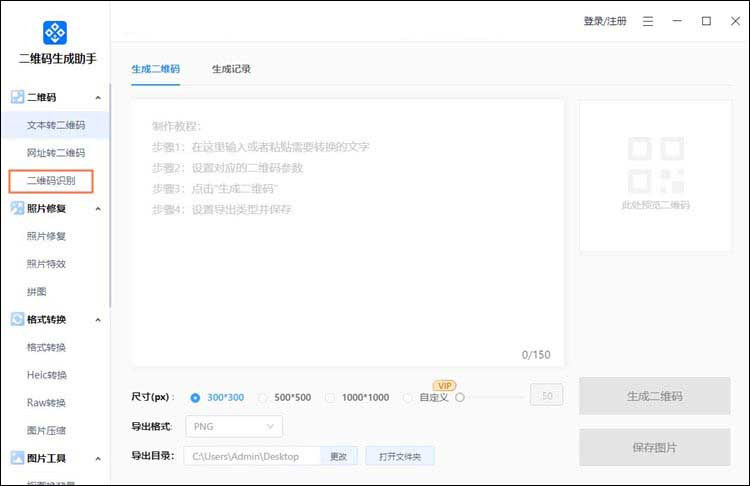Open the hamburger menu icon in title bar
This screenshot has height=486, width=750.
tap(648, 21)
